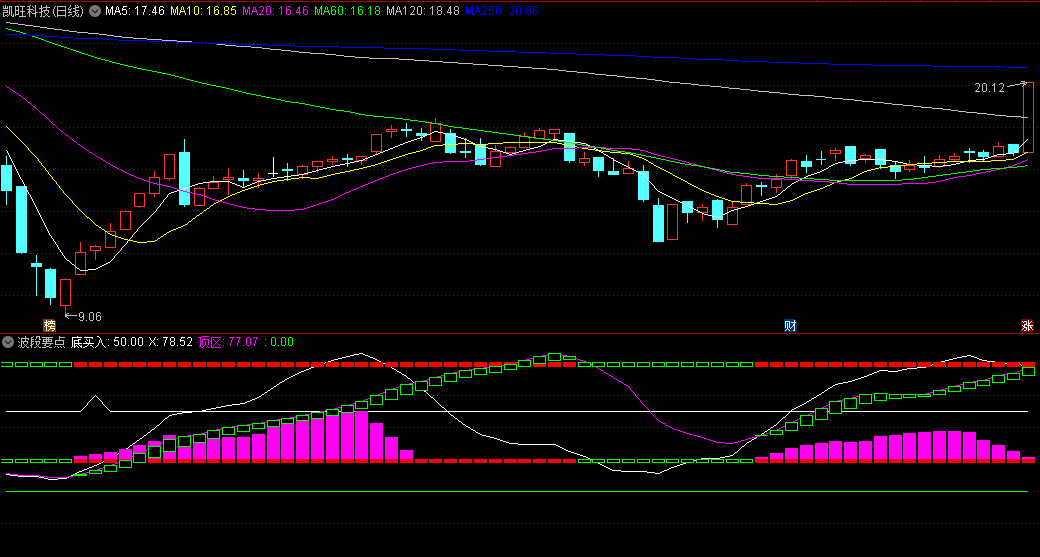Select the MA120: 18.48 indicator label
The width and height of the screenshot is (1040, 557).
422,11
